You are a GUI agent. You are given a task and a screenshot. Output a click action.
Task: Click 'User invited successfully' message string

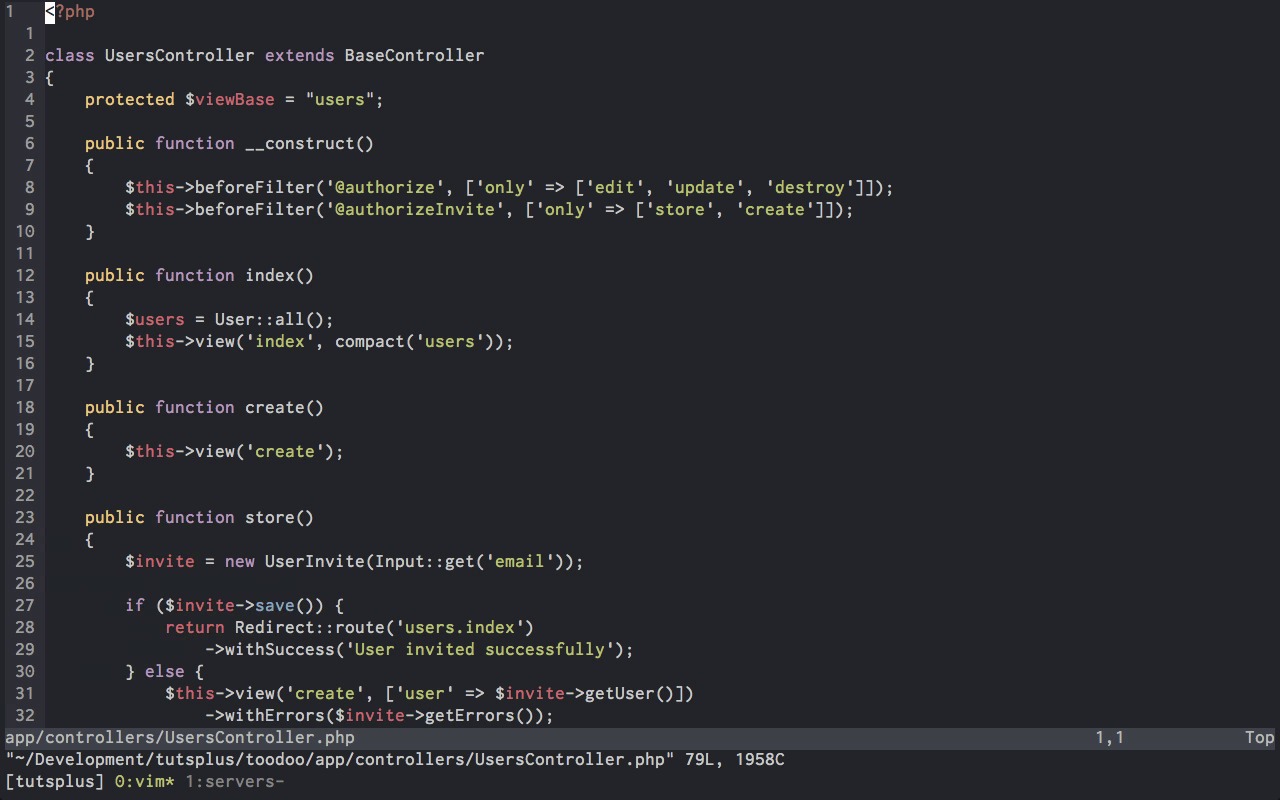pyautogui.click(x=480, y=650)
